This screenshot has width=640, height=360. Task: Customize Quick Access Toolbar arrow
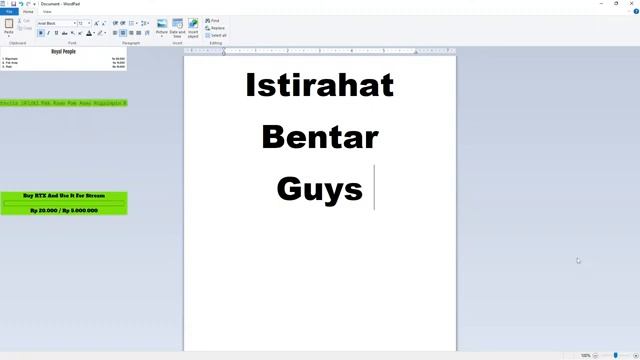[34, 4]
